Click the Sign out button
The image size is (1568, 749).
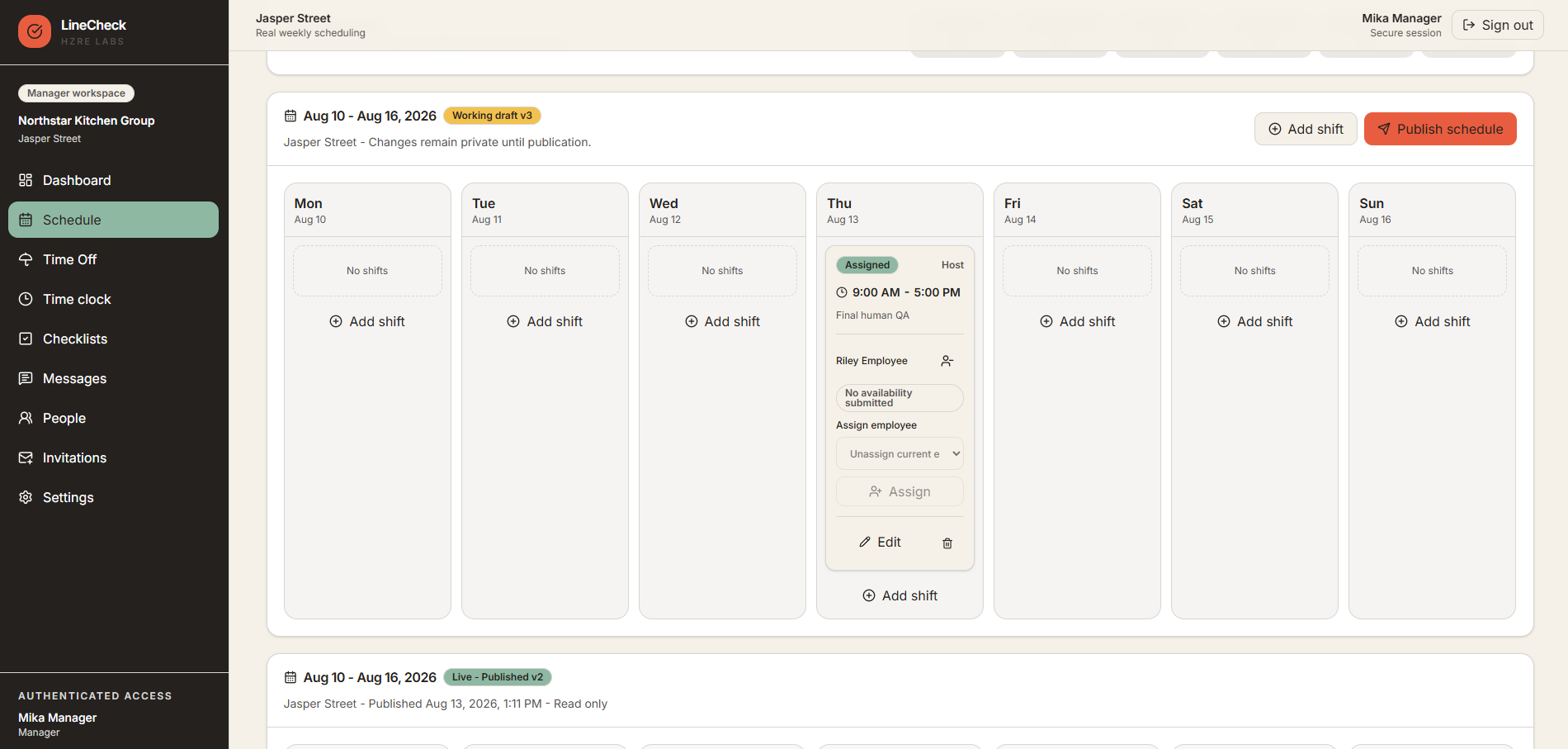[x=1497, y=25]
